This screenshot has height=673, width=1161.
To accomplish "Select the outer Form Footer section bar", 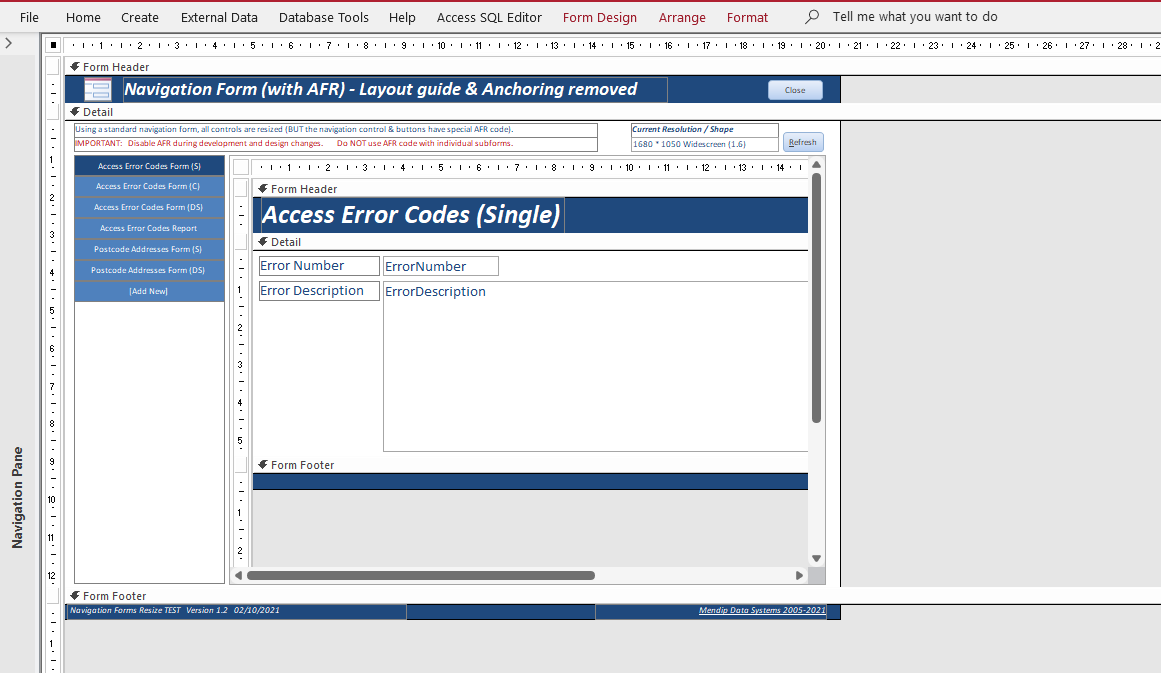I will [x=613, y=596].
